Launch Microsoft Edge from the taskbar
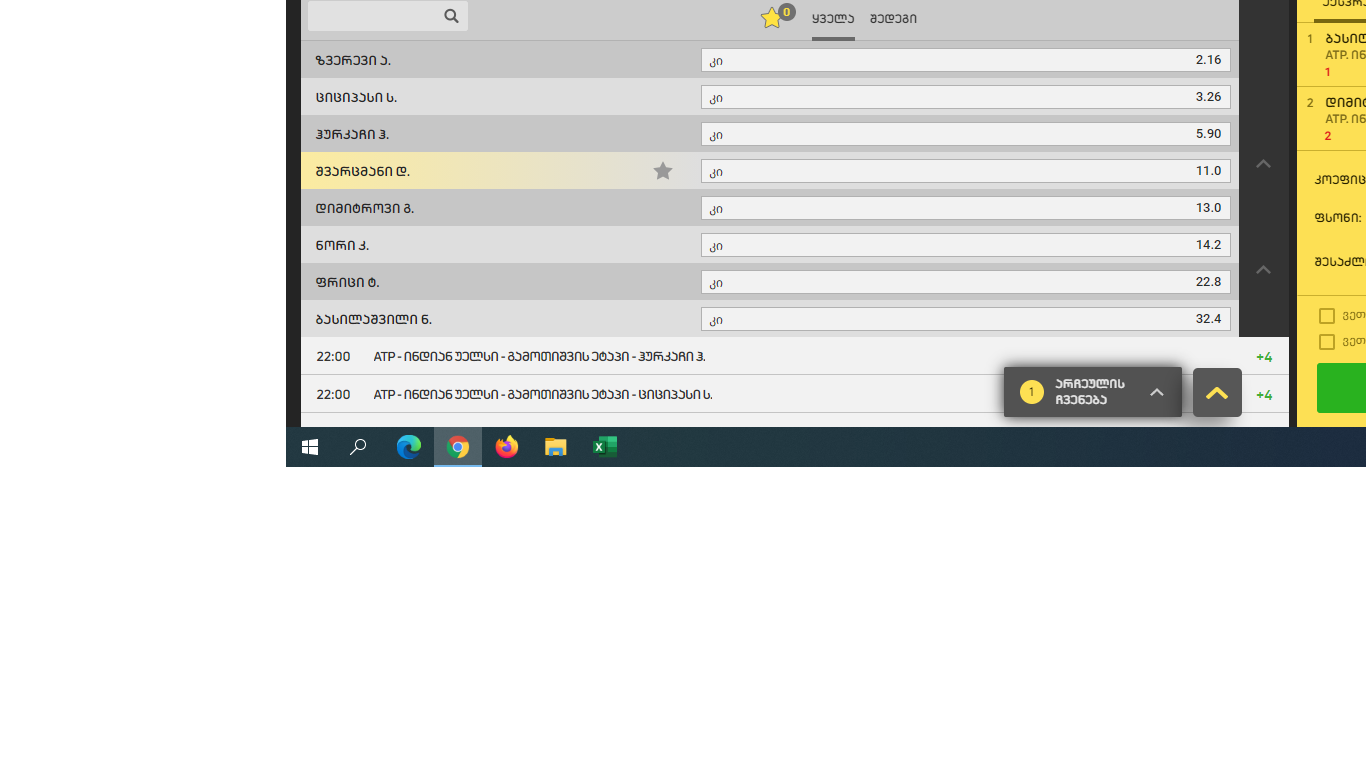The image size is (1366, 768). pyautogui.click(x=409, y=447)
